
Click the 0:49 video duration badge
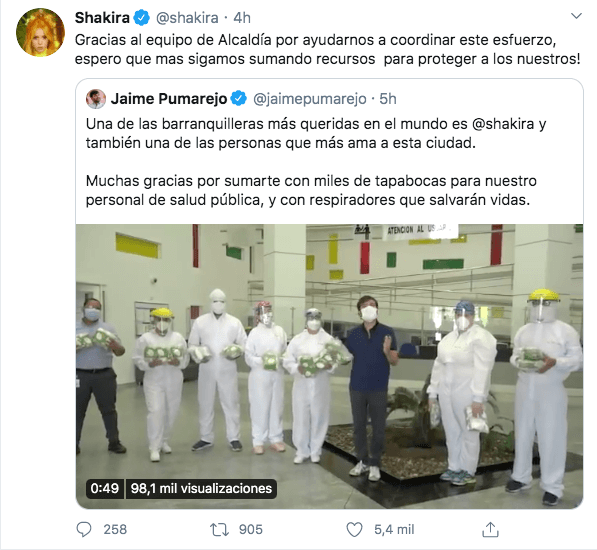(105, 488)
